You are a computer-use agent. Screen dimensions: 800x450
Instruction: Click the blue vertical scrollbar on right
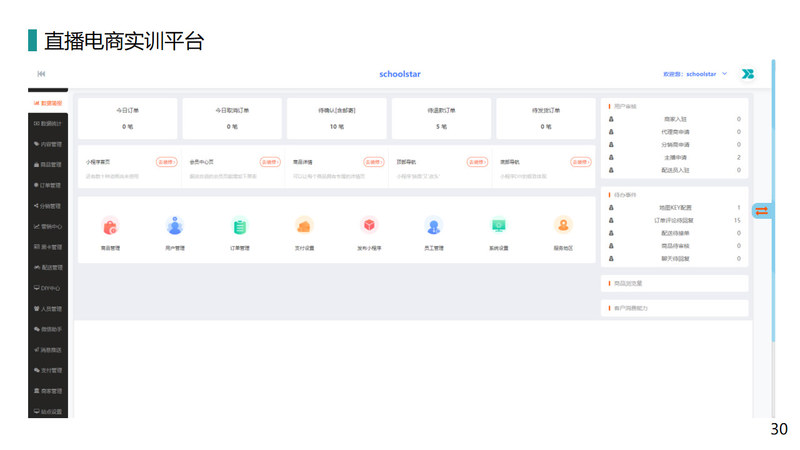point(773,201)
